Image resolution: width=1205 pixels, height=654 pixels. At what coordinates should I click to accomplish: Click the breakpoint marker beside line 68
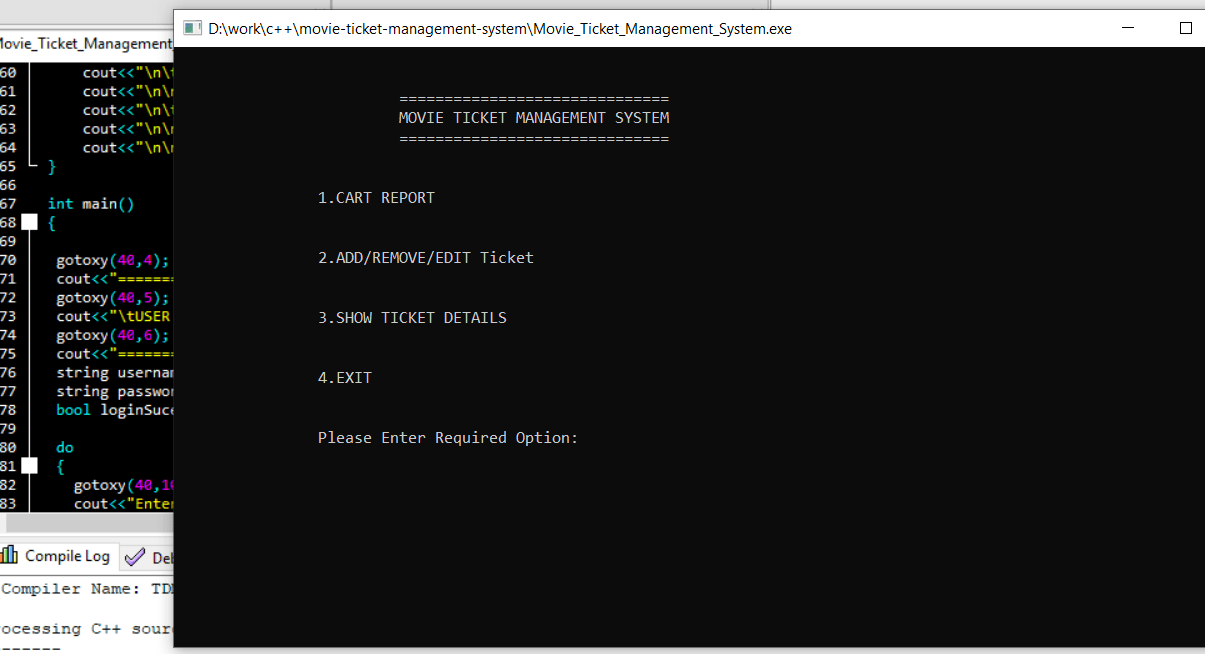tap(29, 222)
